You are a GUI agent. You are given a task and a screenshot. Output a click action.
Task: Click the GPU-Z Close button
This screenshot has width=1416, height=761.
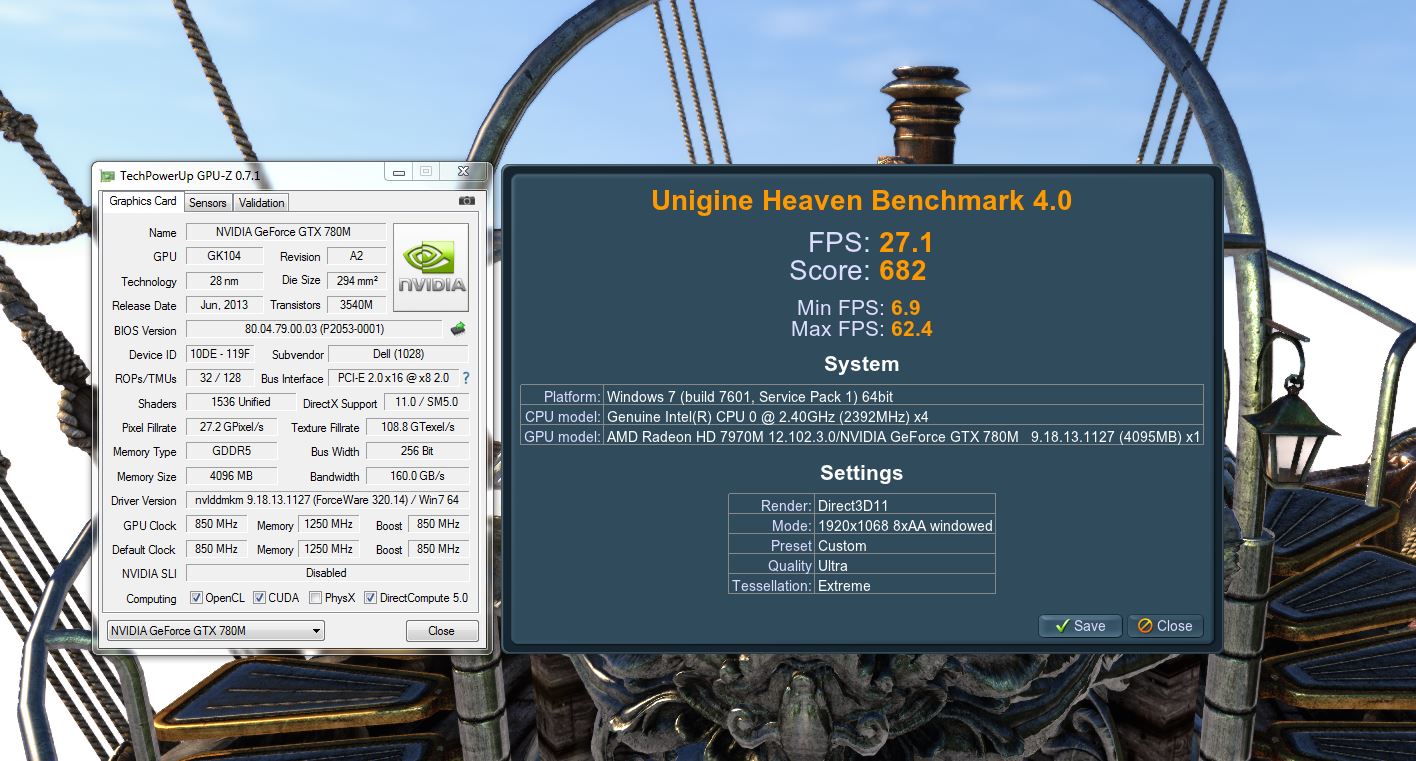pyautogui.click(x=441, y=631)
